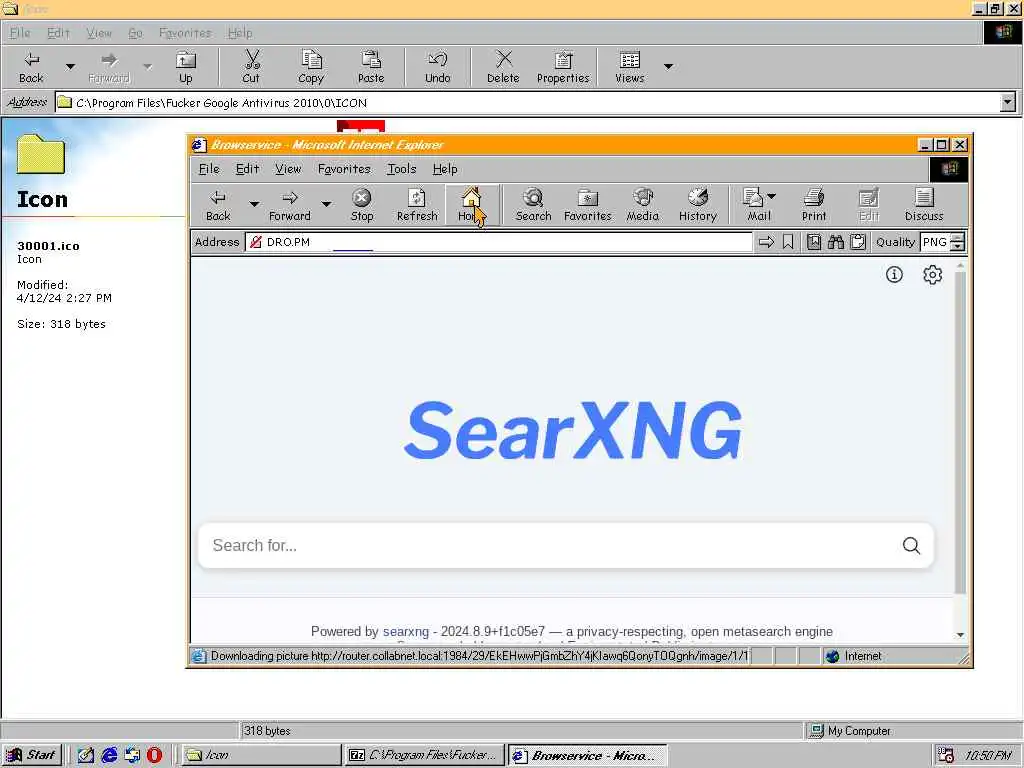Click Copy in the Icon folder toolbar
This screenshot has width=1024, height=768.
pos(311,67)
